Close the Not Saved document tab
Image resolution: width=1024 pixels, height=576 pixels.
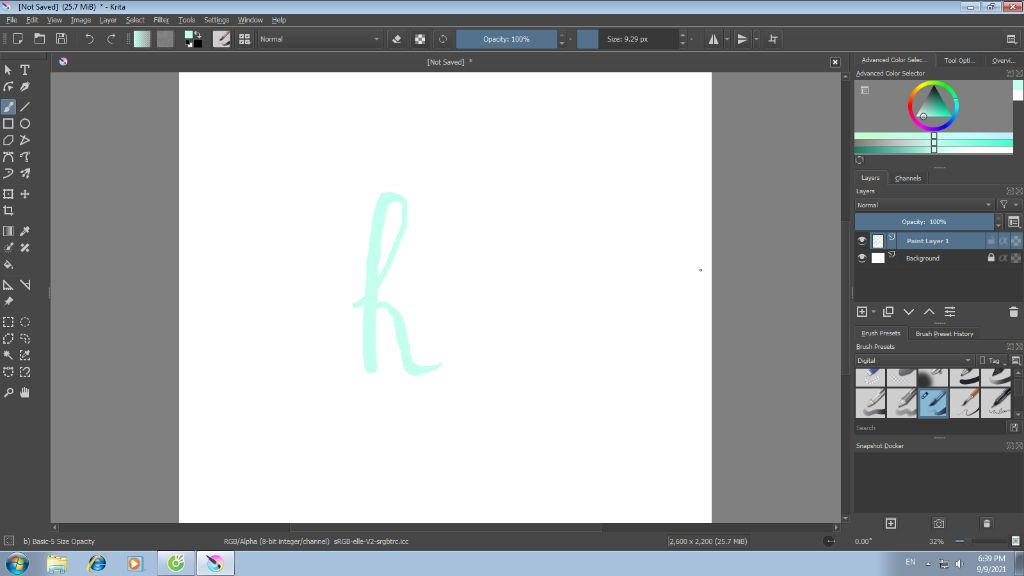pos(835,62)
